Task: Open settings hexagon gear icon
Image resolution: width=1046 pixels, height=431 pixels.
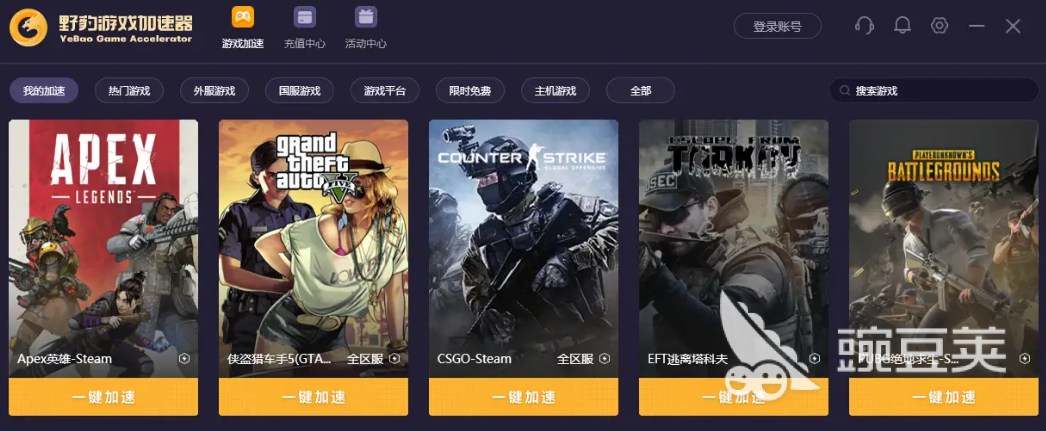Action: pos(939,26)
